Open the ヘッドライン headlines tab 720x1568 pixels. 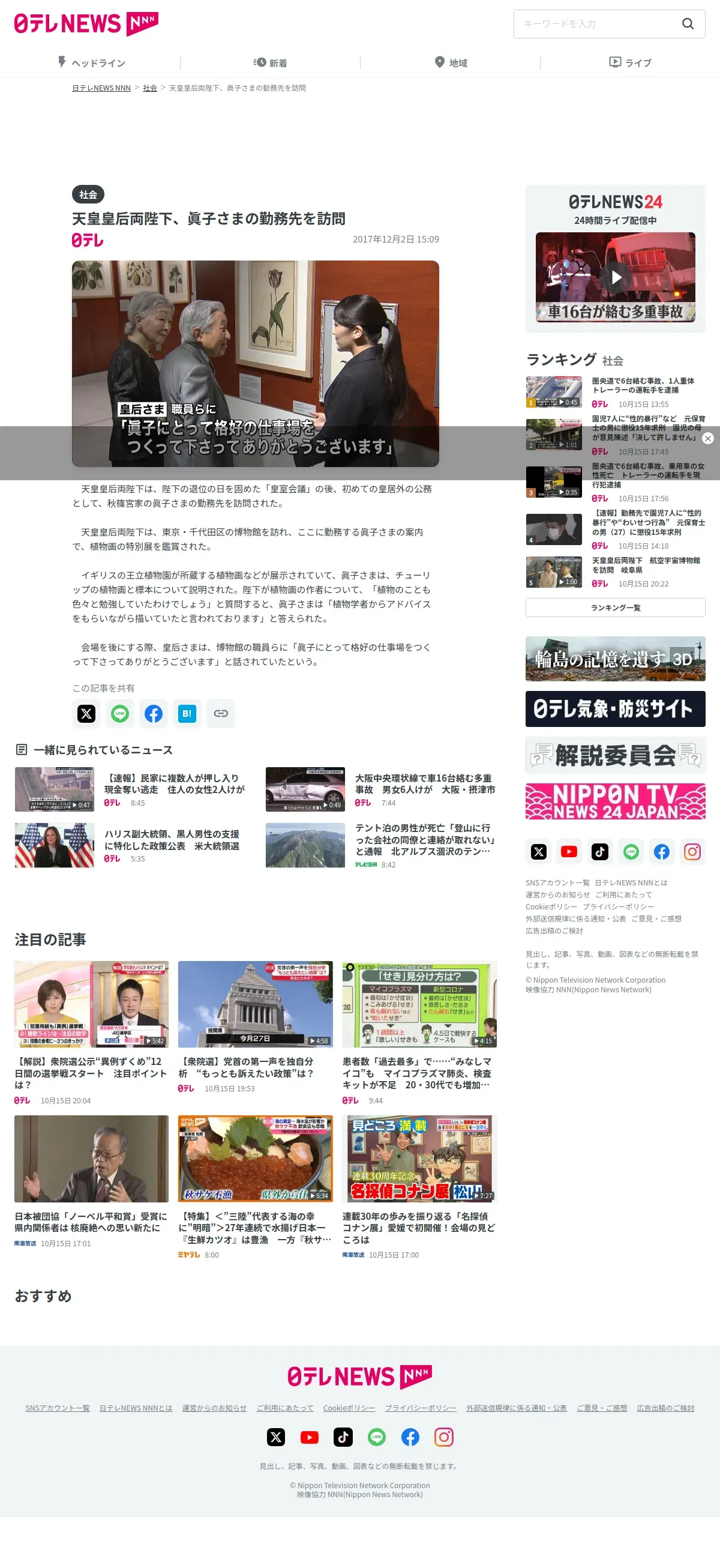pos(91,62)
